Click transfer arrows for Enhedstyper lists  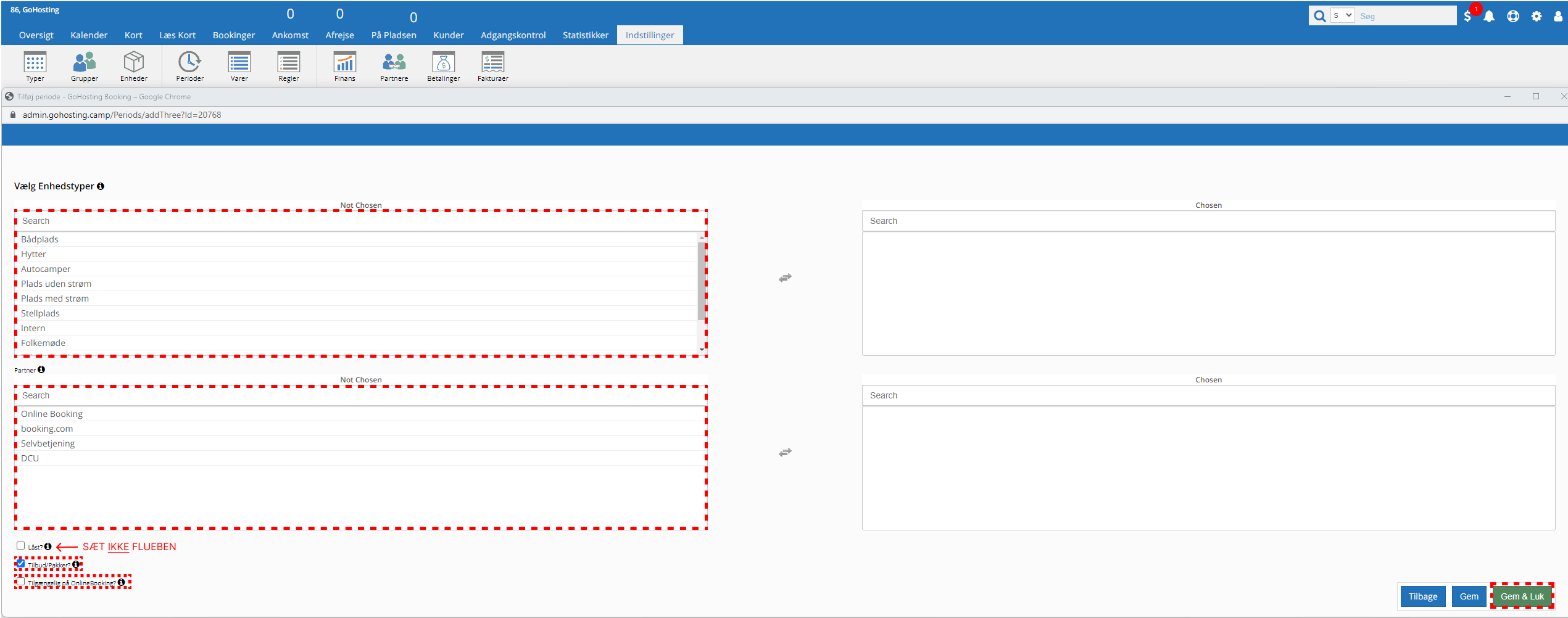coord(785,278)
